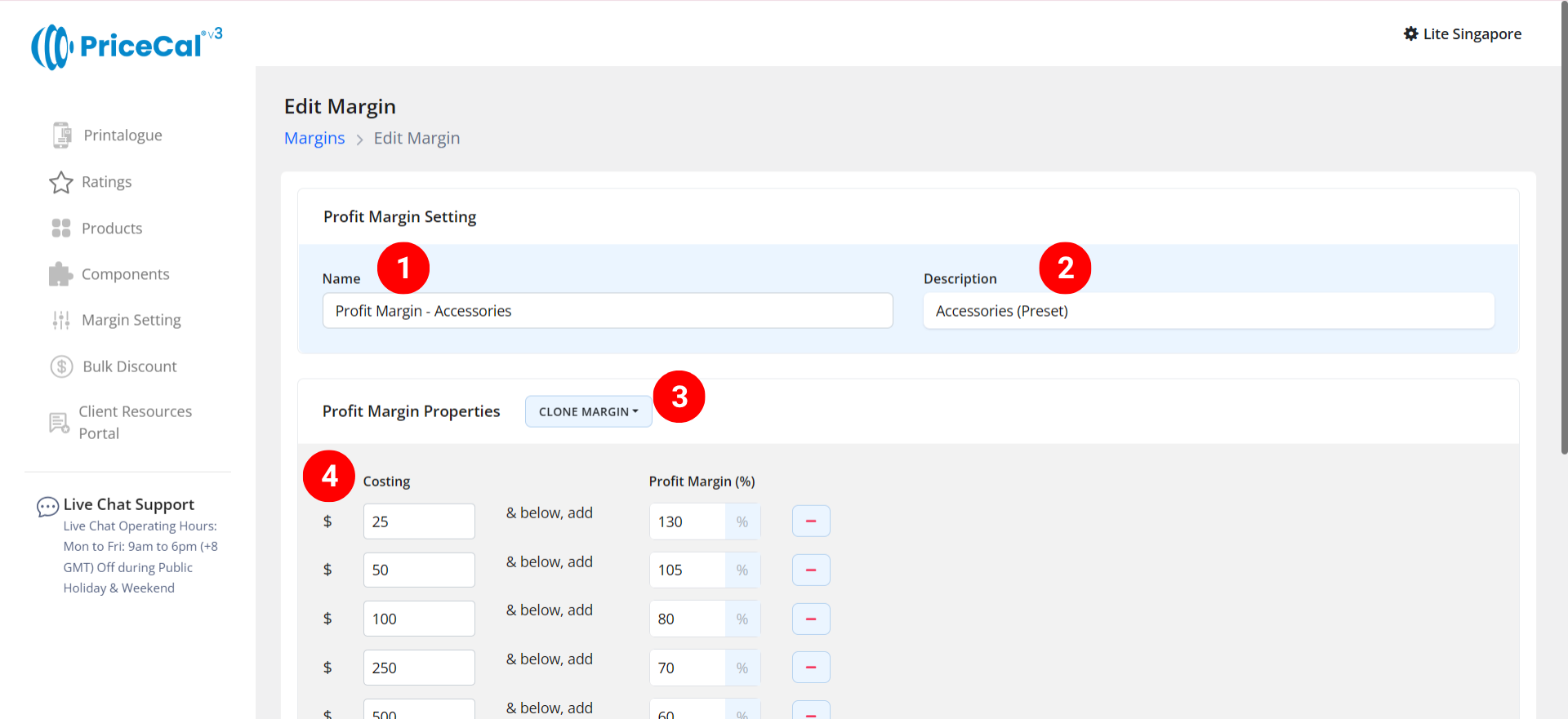Click the Name field with Profit Margin - Accessories
Image resolution: width=1568 pixels, height=719 pixels.
(608, 311)
